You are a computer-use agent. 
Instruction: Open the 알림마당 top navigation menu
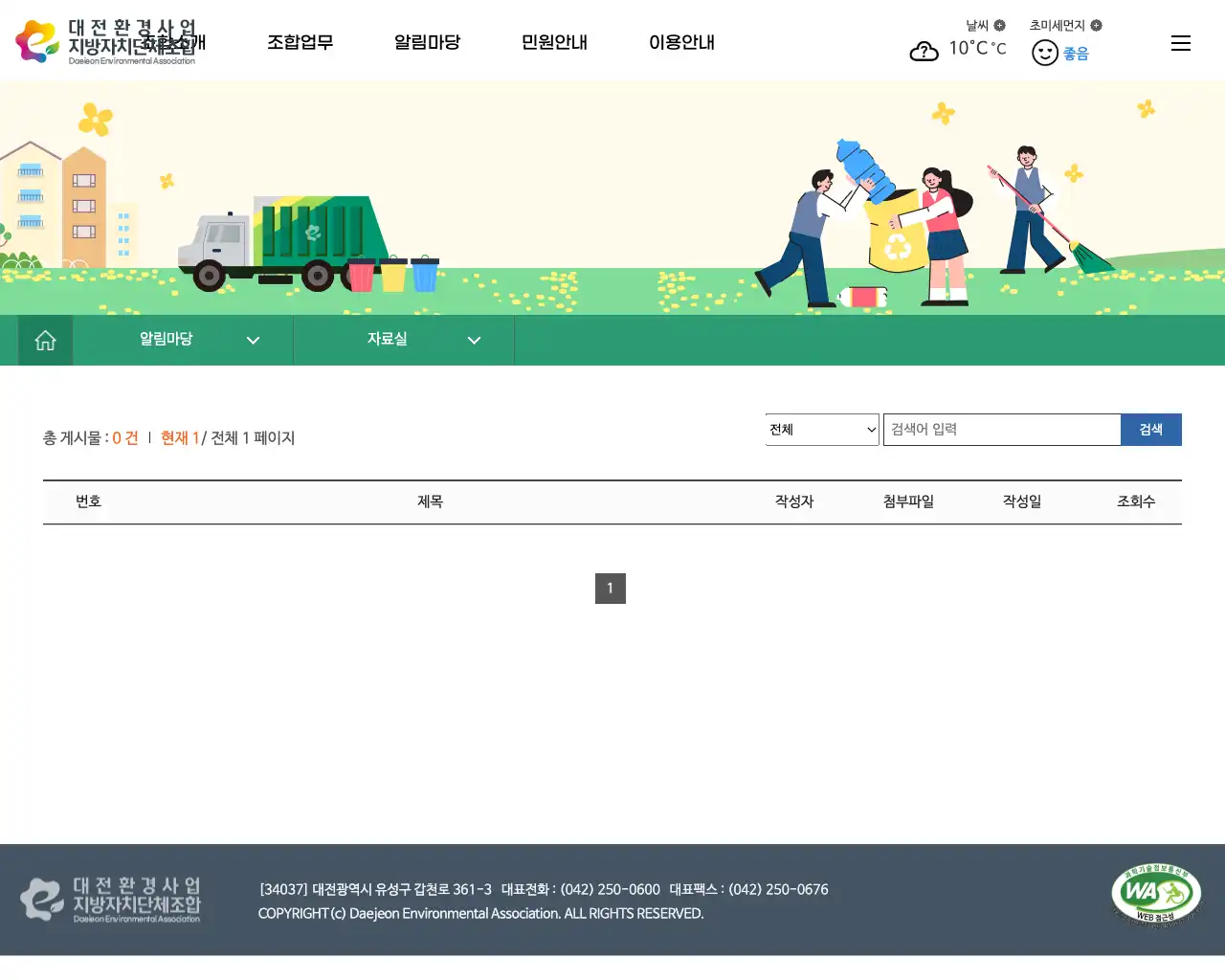pos(428,42)
